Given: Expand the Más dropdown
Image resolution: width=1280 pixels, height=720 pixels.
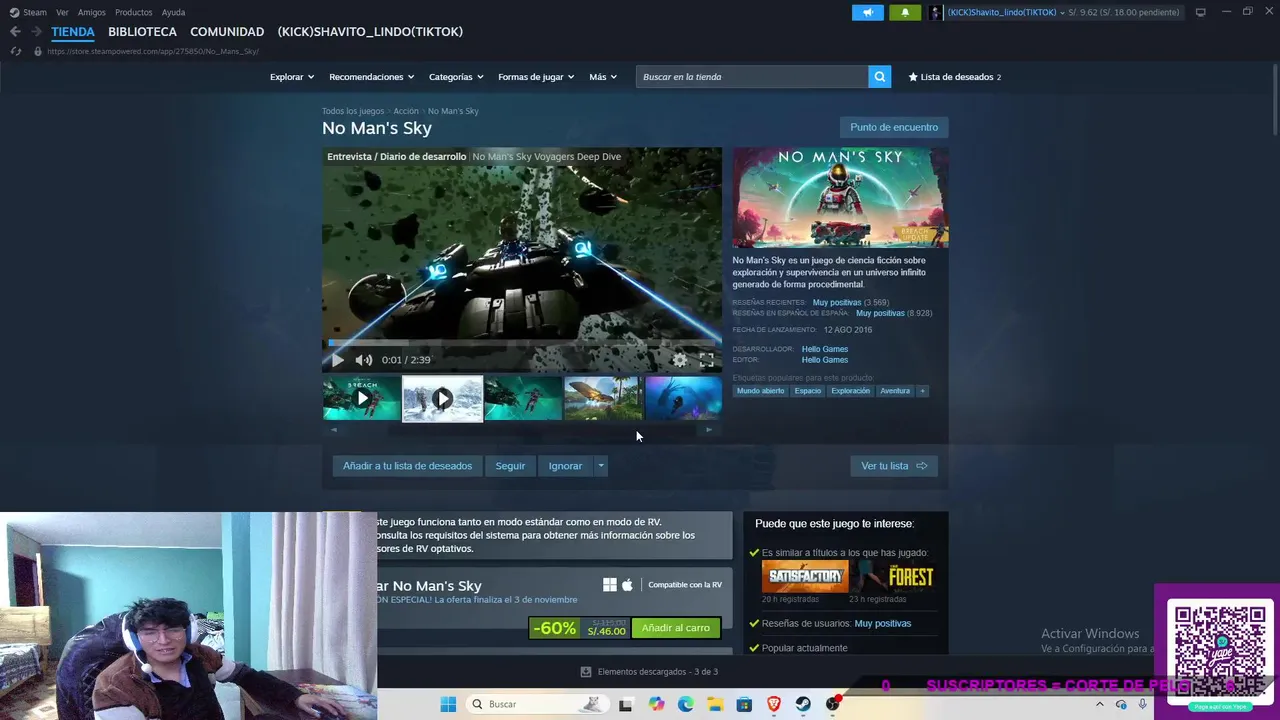Looking at the screenshot, I should pyautogui.click(x=603, y=77).
